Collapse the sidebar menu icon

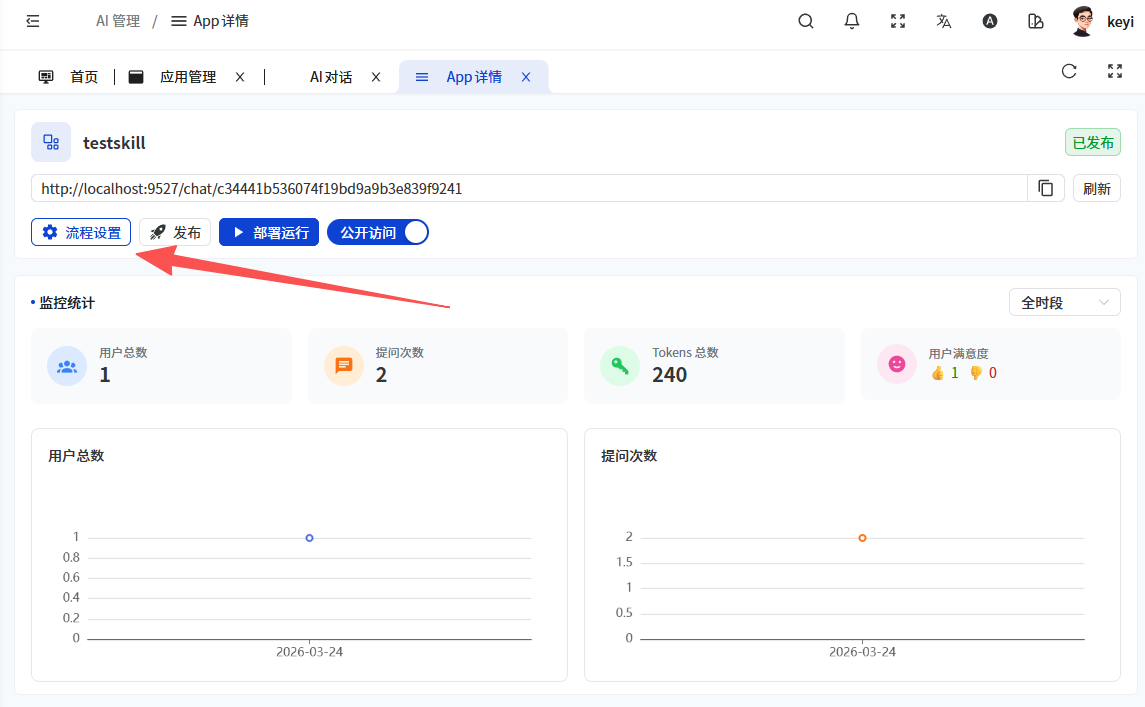pyautogui.click(x=33, y=21)
